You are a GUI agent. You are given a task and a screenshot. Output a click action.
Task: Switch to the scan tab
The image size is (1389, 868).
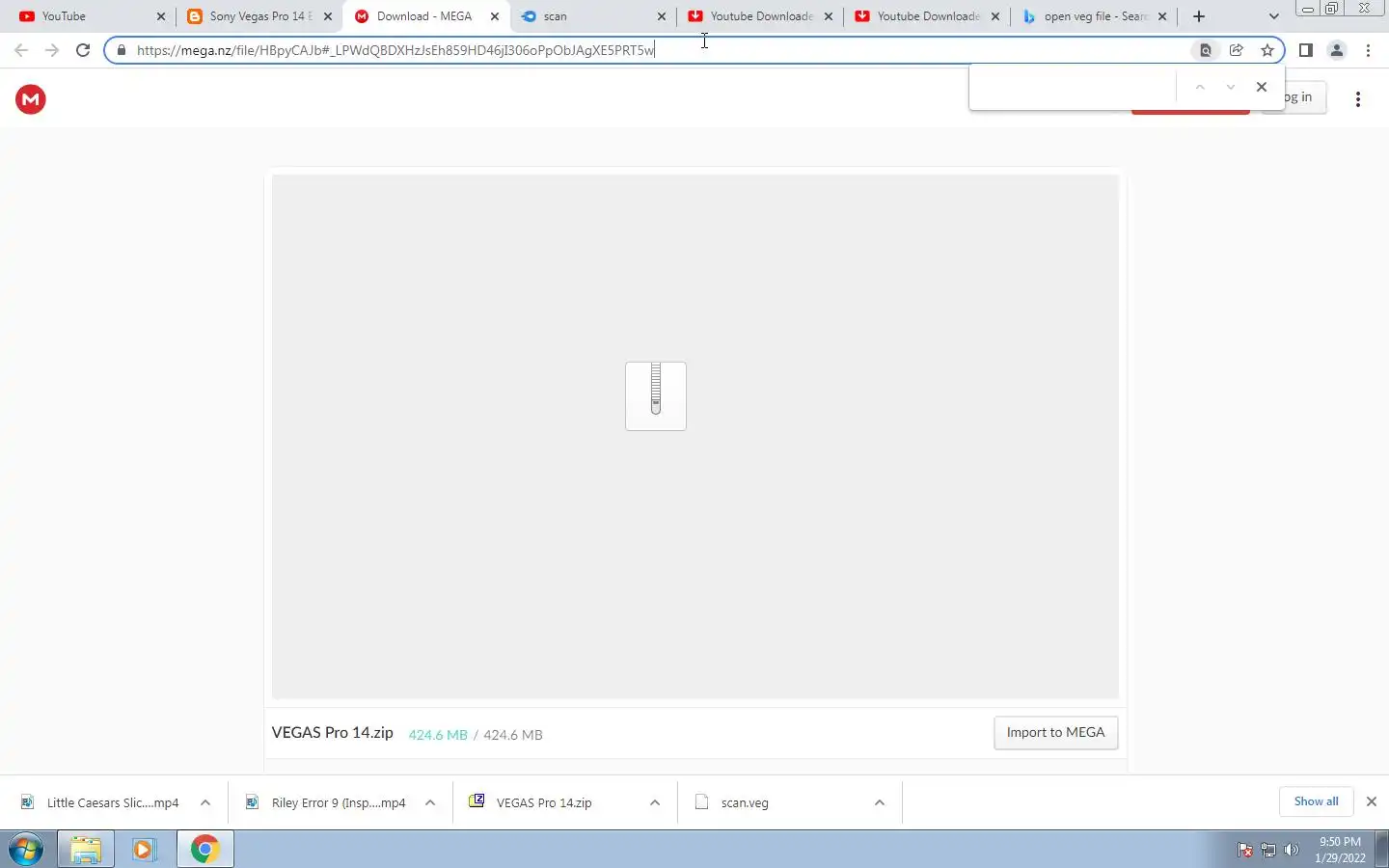tap(592, 16)
